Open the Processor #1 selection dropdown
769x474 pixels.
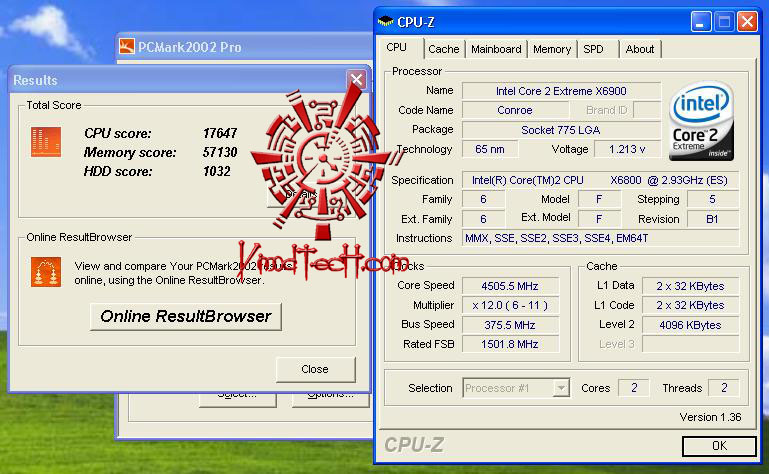[516, 388]
